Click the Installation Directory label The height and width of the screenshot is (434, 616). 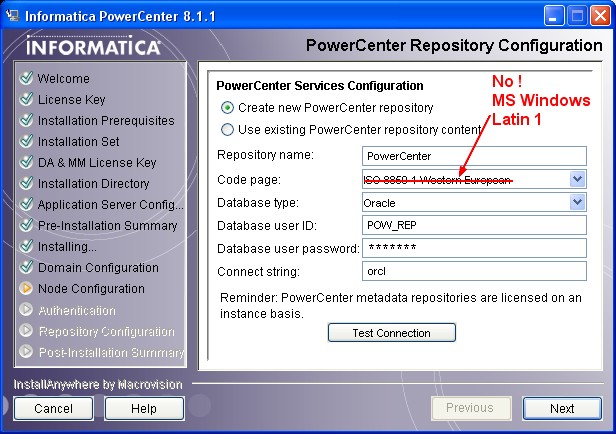coord(94,183)
